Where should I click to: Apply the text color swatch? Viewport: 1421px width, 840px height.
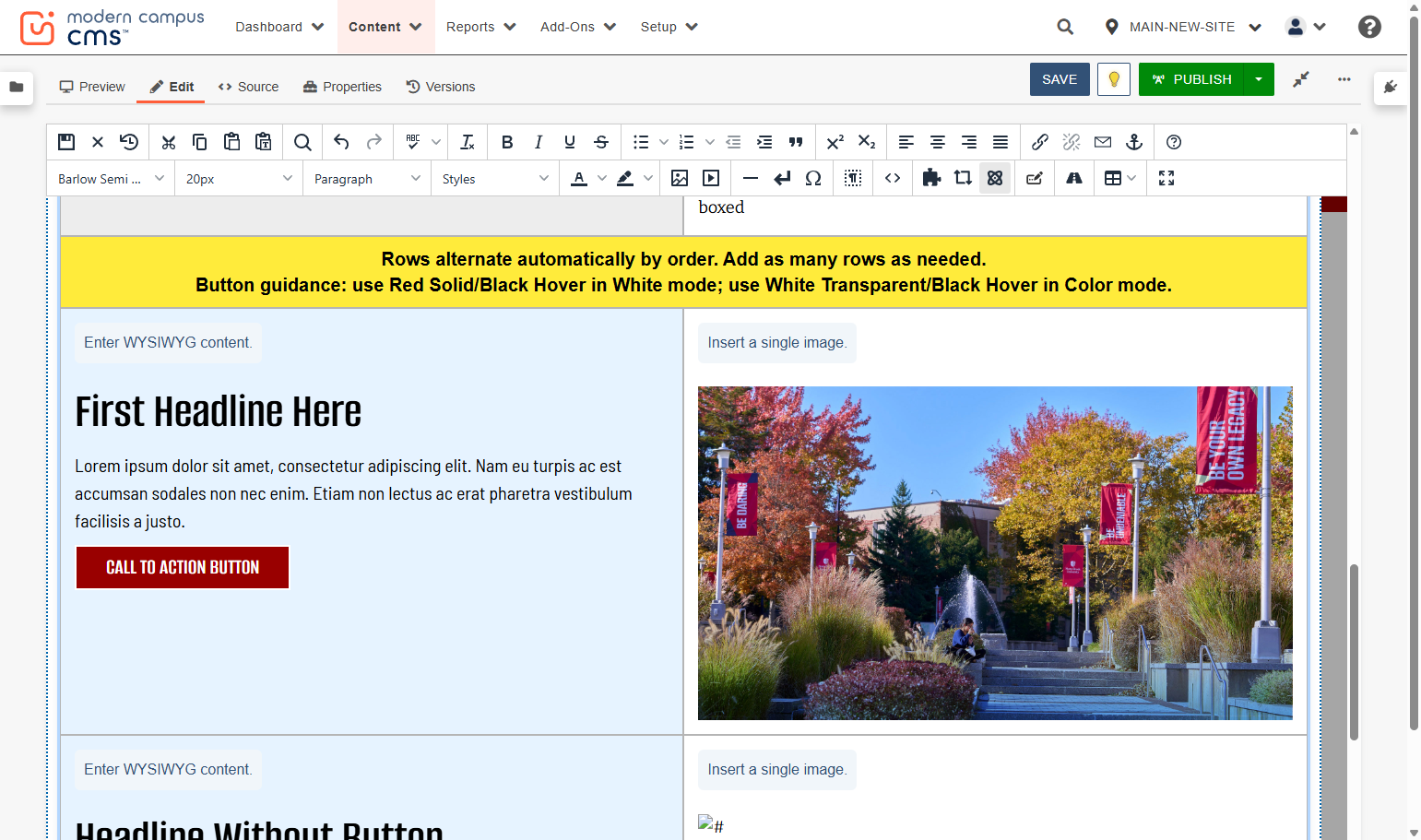579,178
